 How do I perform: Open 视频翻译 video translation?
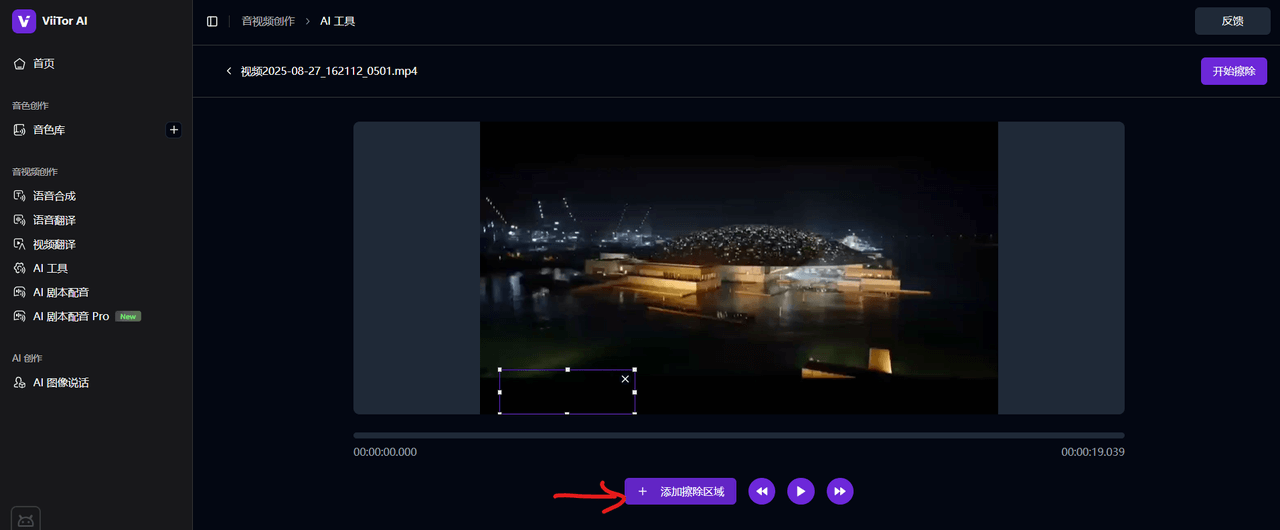tap(54, 244)
